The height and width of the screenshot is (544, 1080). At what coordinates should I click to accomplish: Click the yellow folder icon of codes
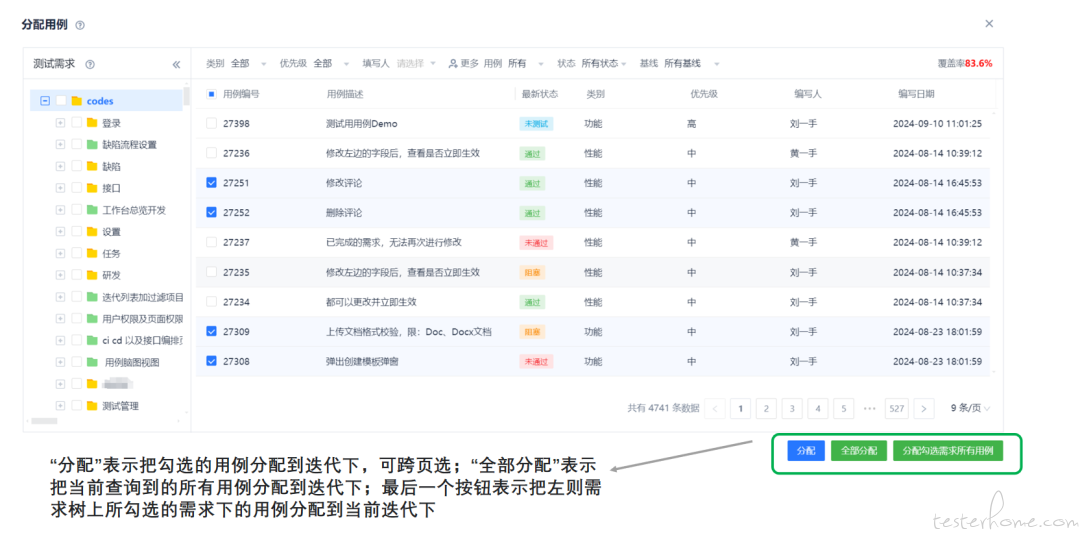pos(77,101)
